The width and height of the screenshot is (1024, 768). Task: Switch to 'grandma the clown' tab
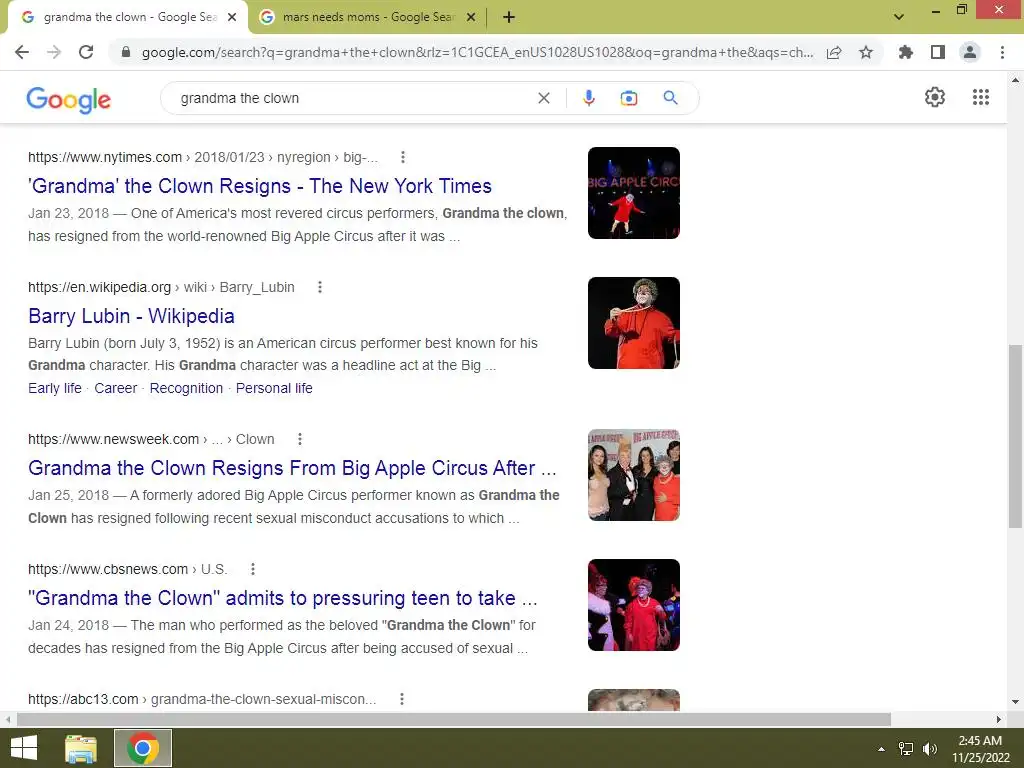pos(130,17)
